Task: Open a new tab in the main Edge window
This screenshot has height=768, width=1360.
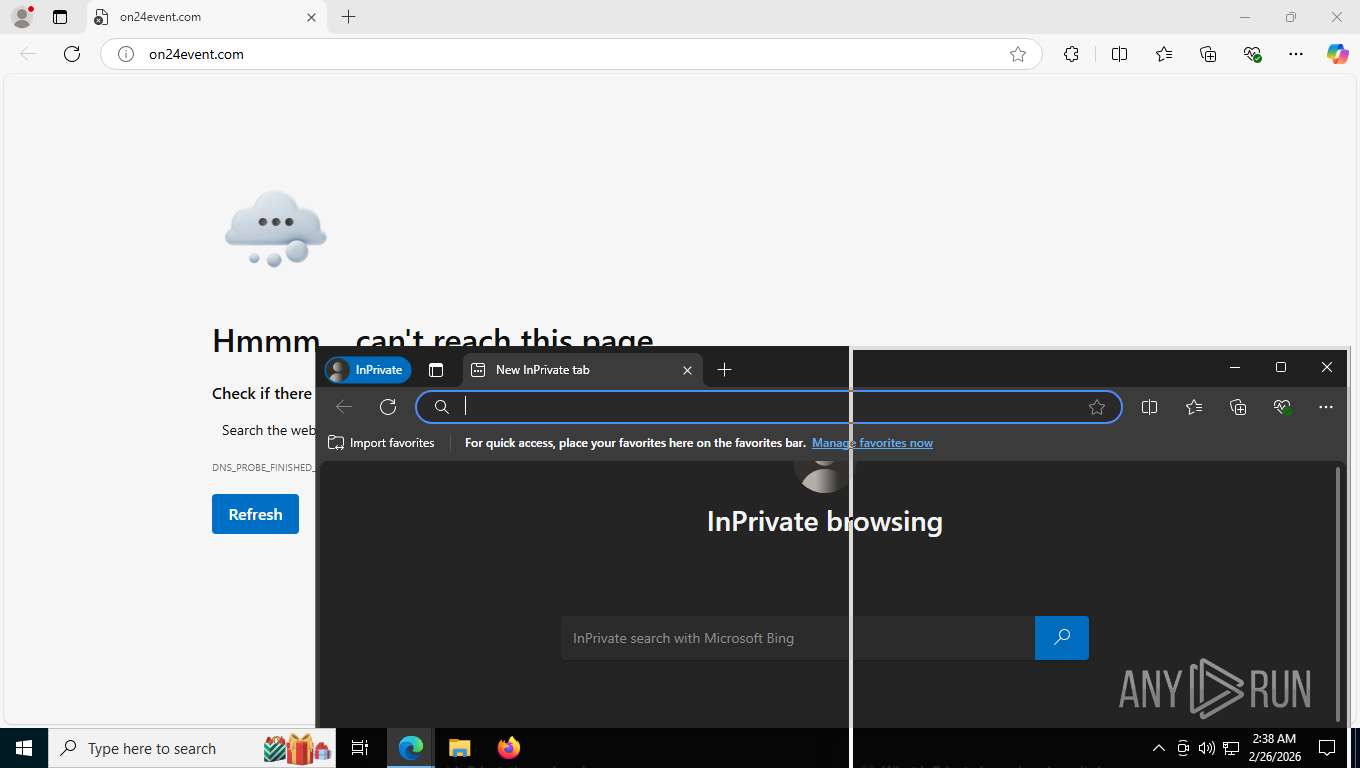Action: click(x=348, y=17)
